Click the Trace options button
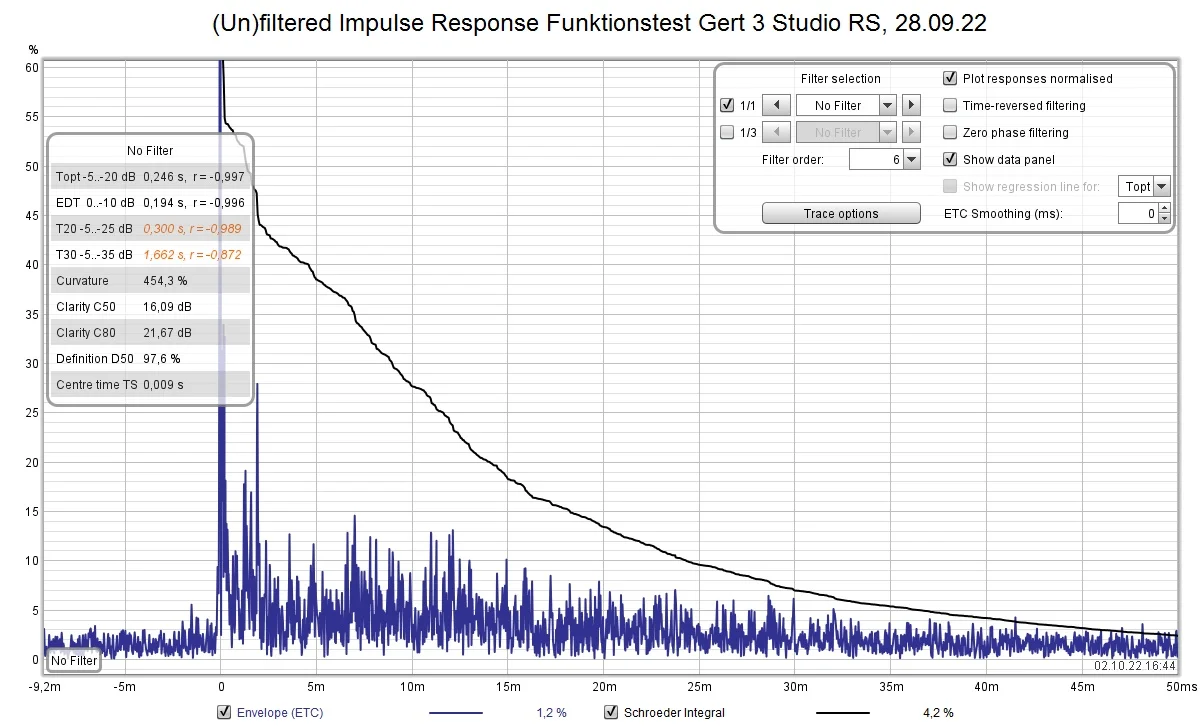Image resolution: width=1200 pixels, height=727 pixels. point(841,213)
